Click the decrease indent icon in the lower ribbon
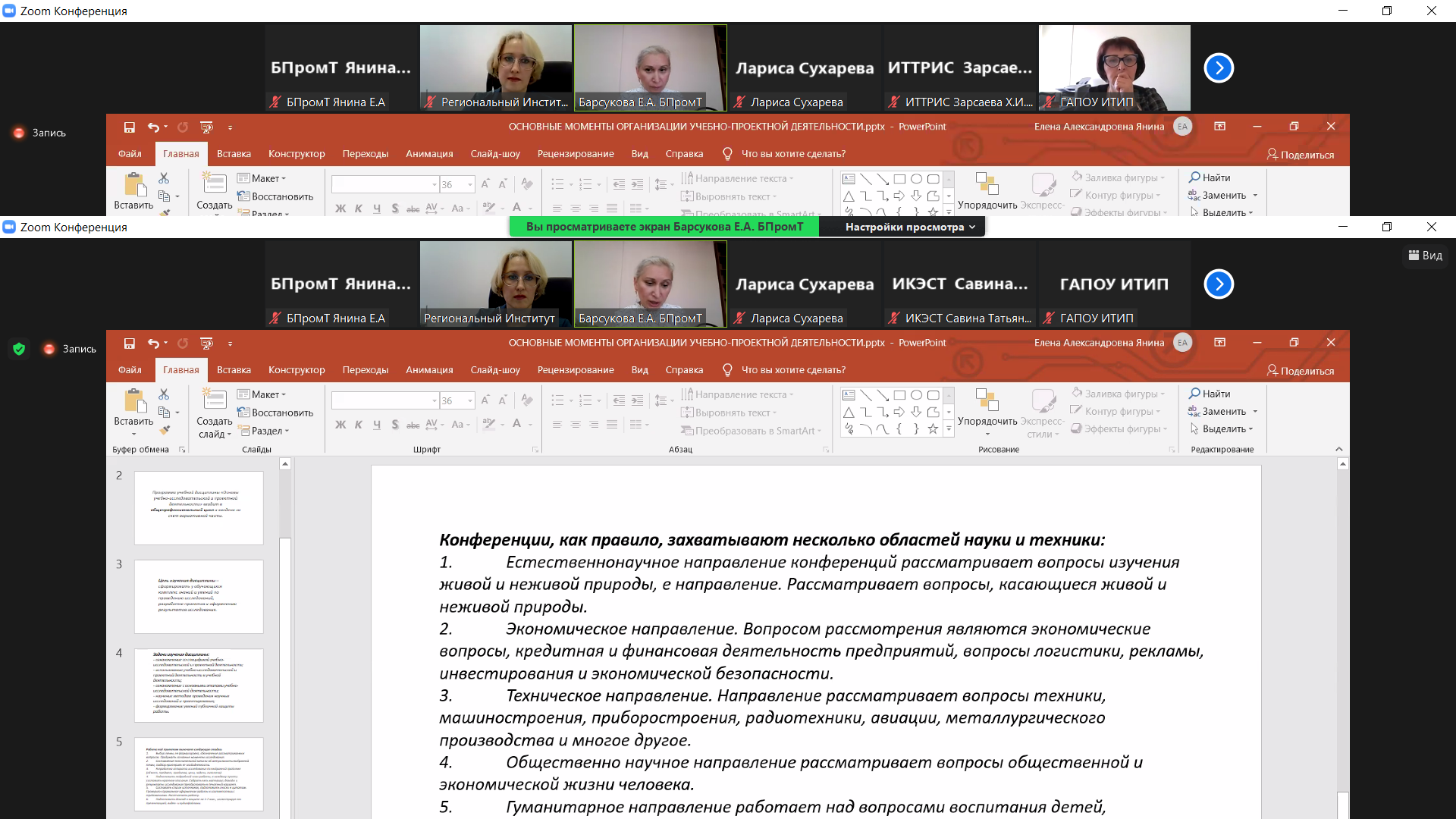Screen dimensions: 1456x819 click(x=619, y=400)
